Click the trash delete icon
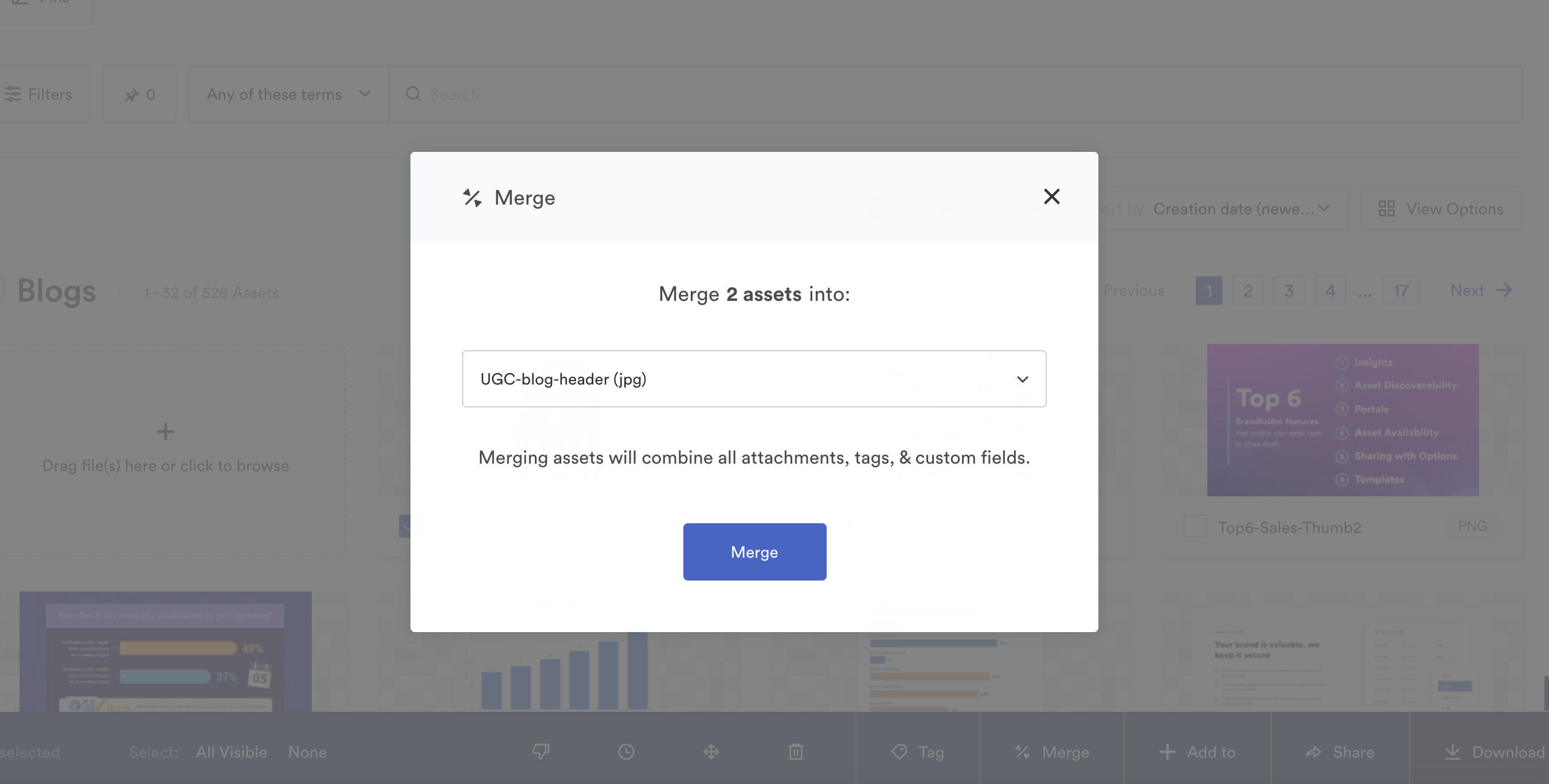 796,751
